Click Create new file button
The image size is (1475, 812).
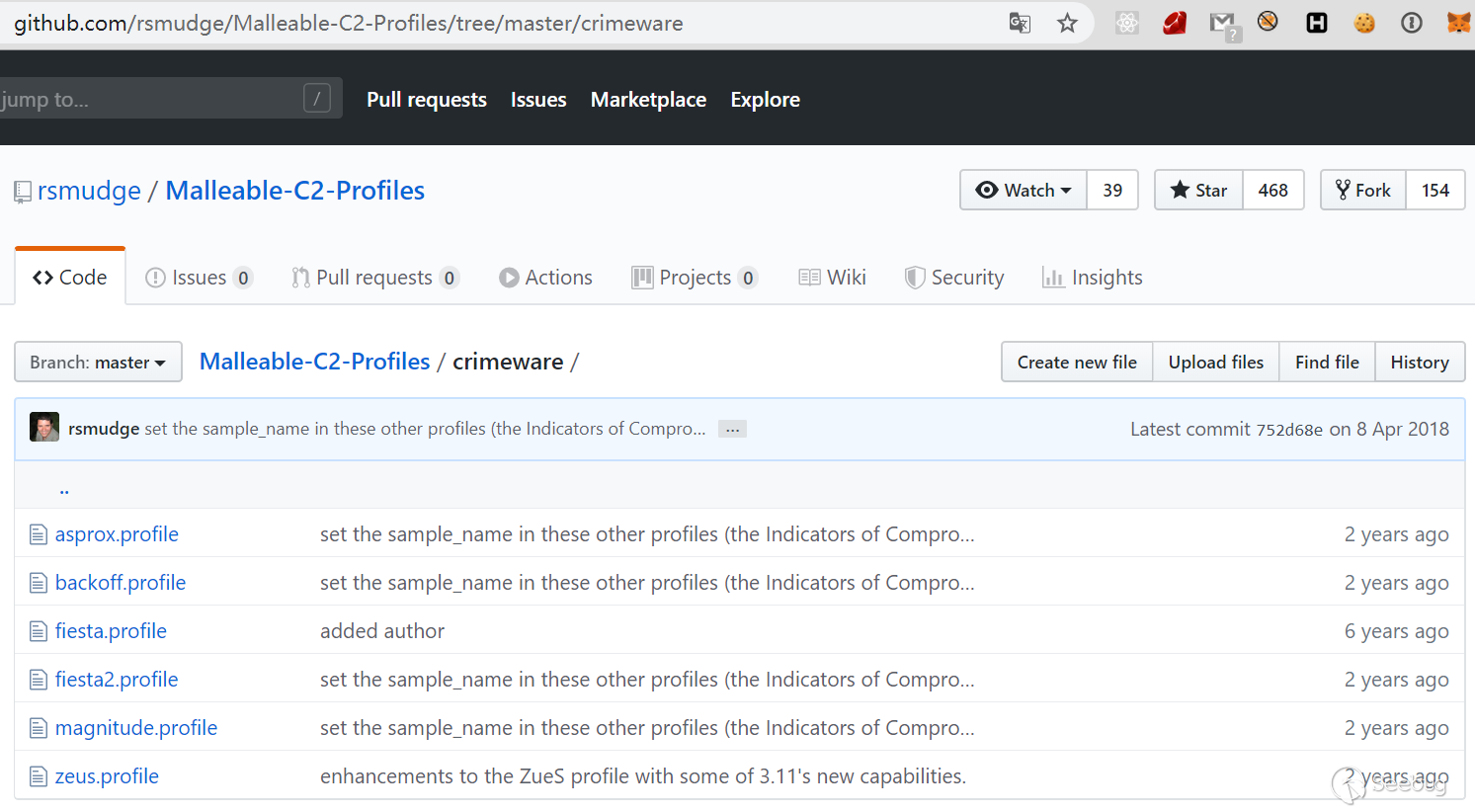(x=1077, y=362)
